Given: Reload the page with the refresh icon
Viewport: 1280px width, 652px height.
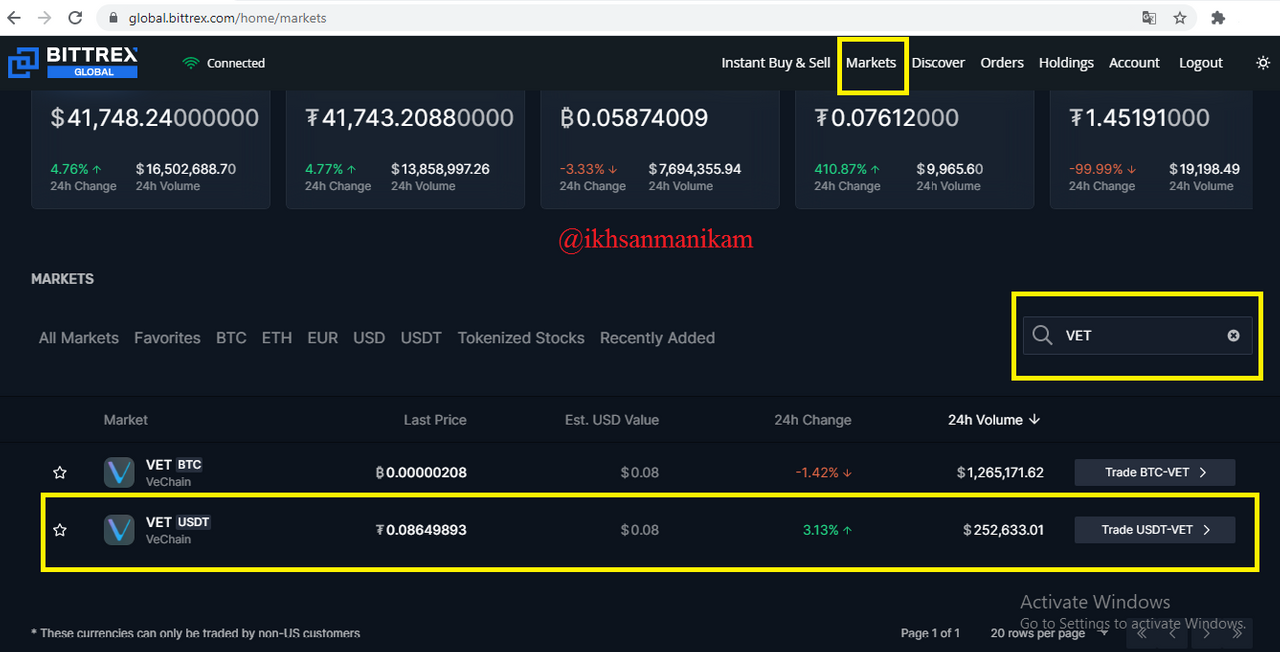Looking at the screenshot, I should 75,18.
